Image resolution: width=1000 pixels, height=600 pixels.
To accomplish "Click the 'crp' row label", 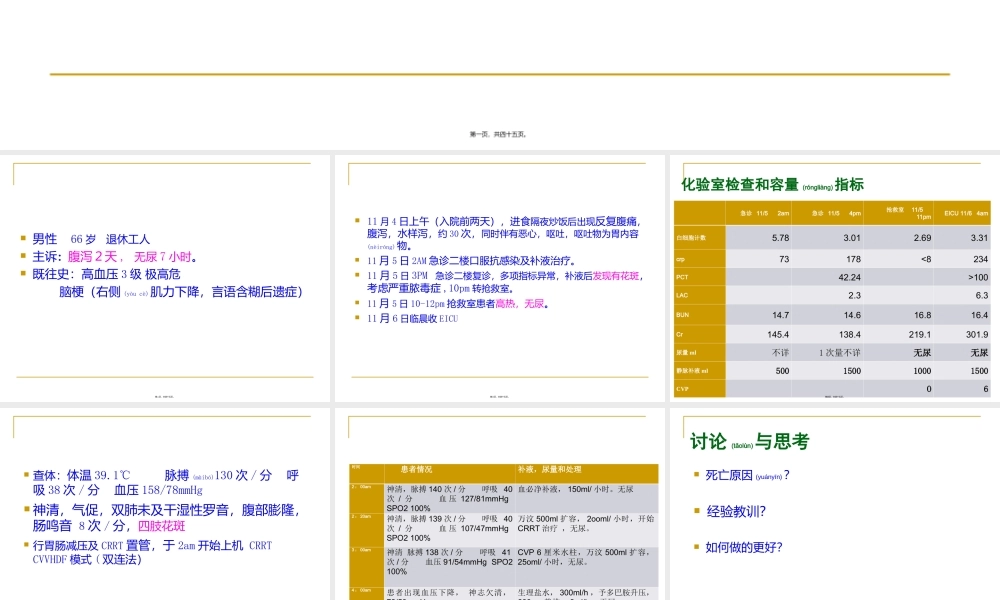I will tap(700, 259).
